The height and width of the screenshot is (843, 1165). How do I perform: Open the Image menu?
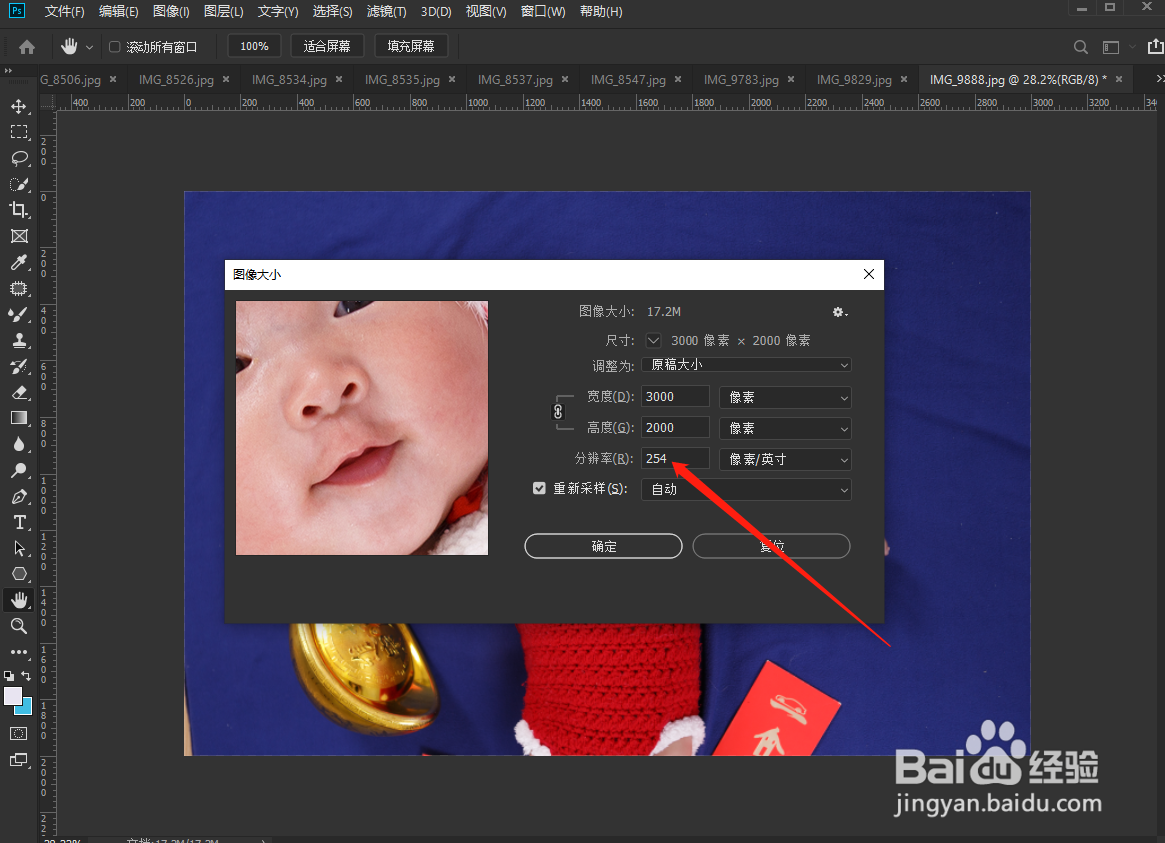click(x=171, y=11)
